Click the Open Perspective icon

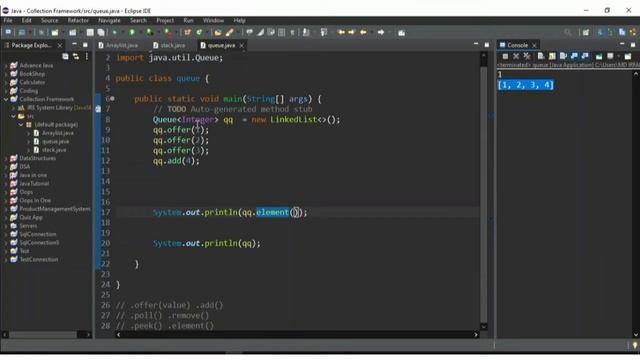point(586,32)
